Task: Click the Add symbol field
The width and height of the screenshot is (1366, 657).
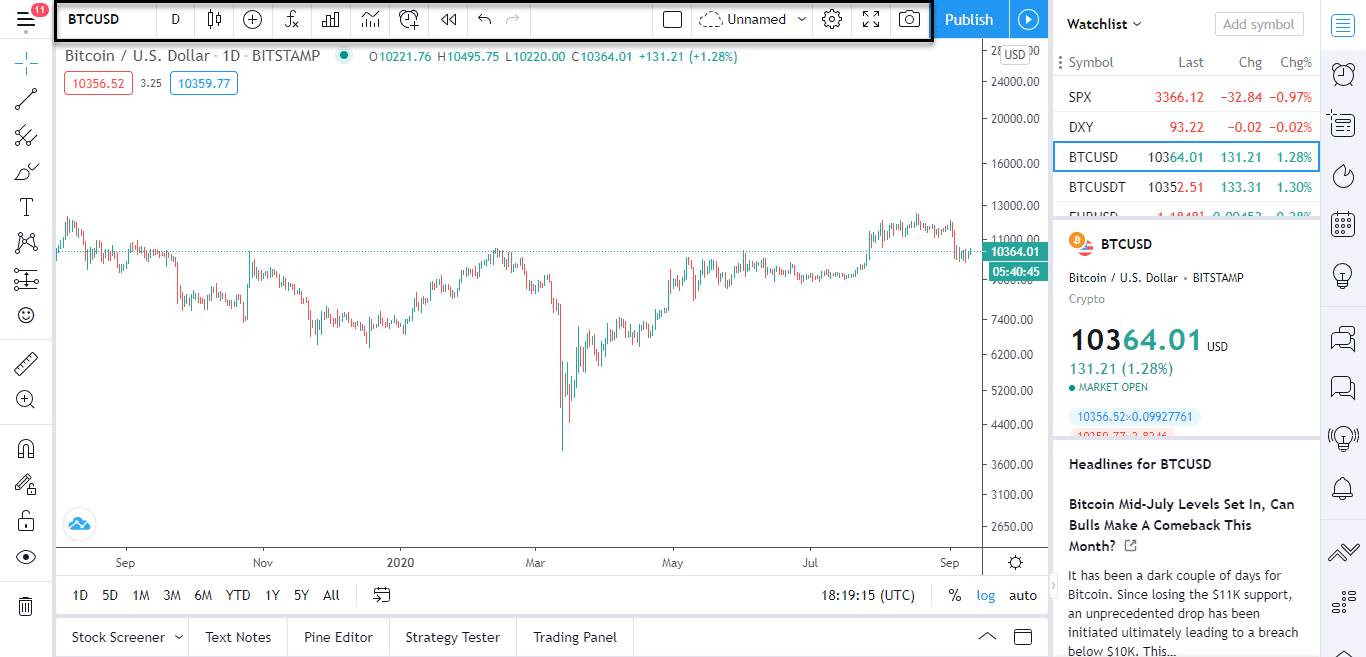Action: tap(1258, 24)
